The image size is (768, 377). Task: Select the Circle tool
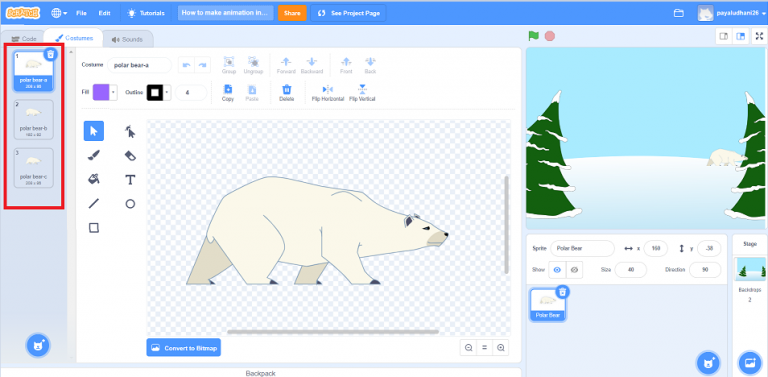pos(130,204)
